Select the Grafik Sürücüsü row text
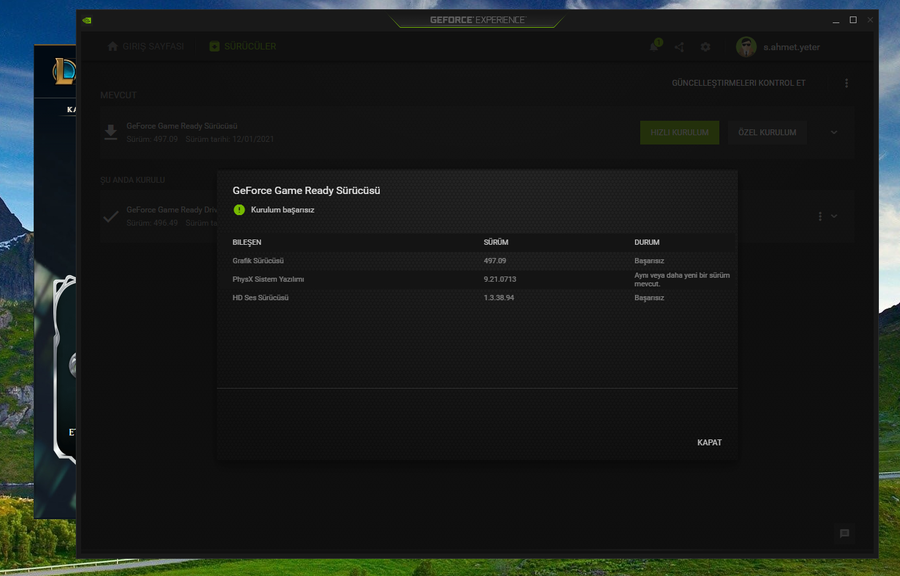The image size is (900, 576). (258, 261)
